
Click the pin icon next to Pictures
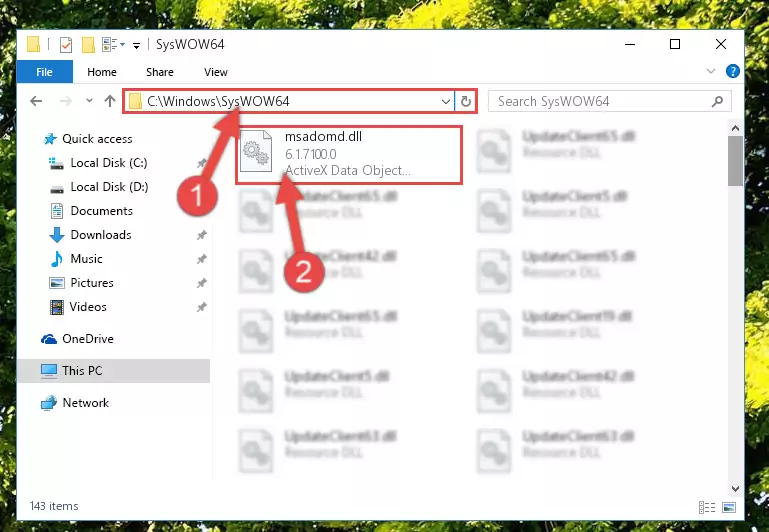(202, 283)
